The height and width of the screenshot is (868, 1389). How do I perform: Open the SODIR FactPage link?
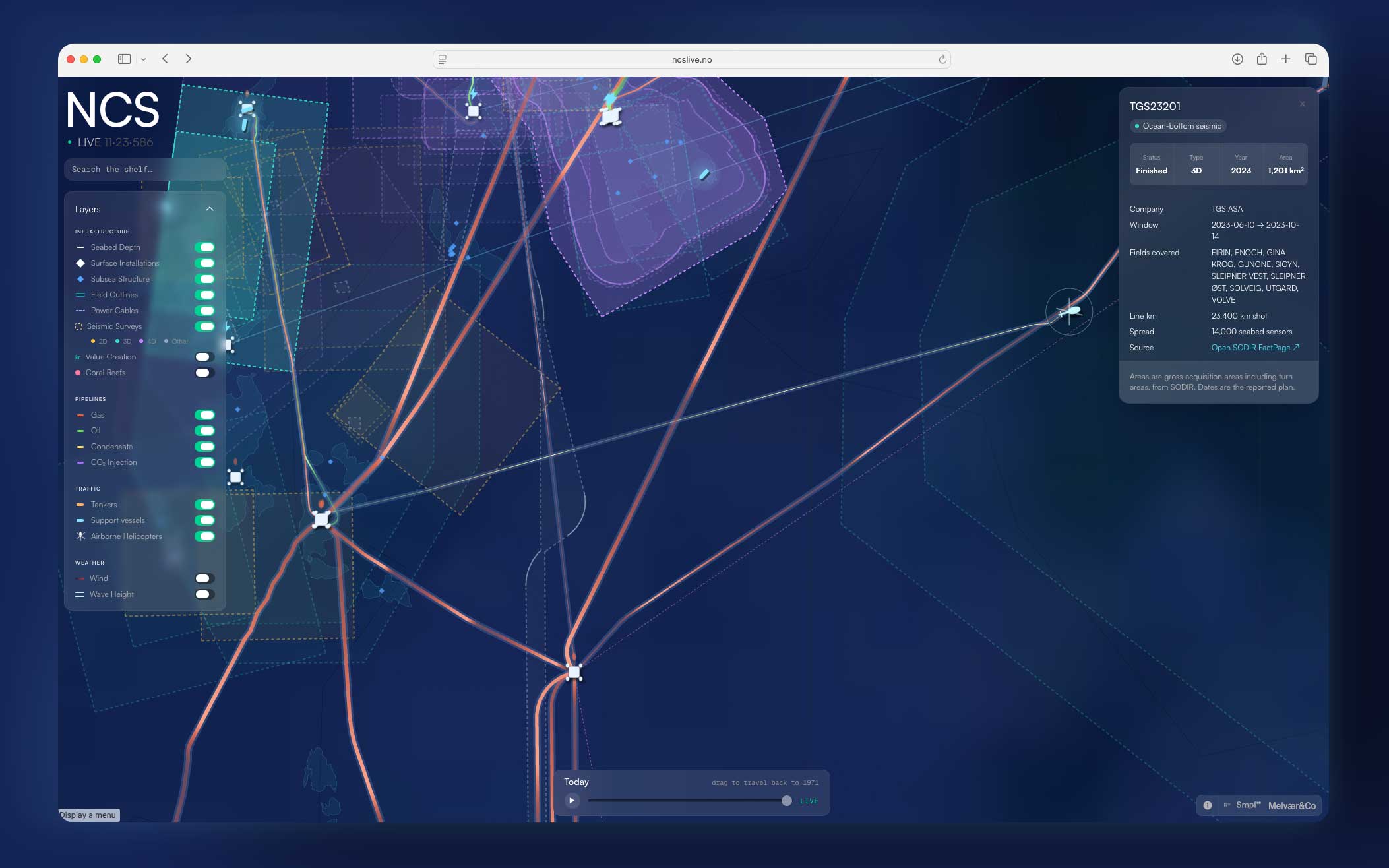coord(1255,348)
